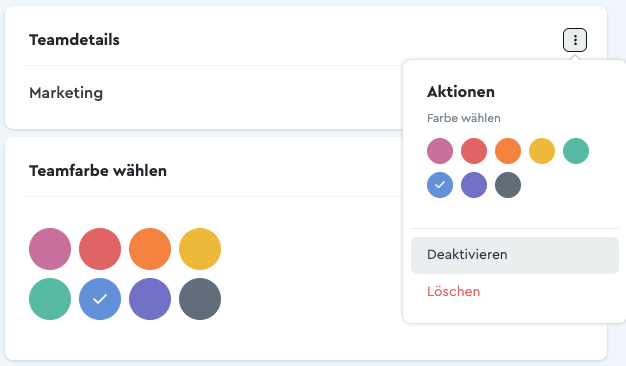Click checked blue swatch in Aktionen popup
This screenshot has height=366, width=626.
[x=440, y=185]
